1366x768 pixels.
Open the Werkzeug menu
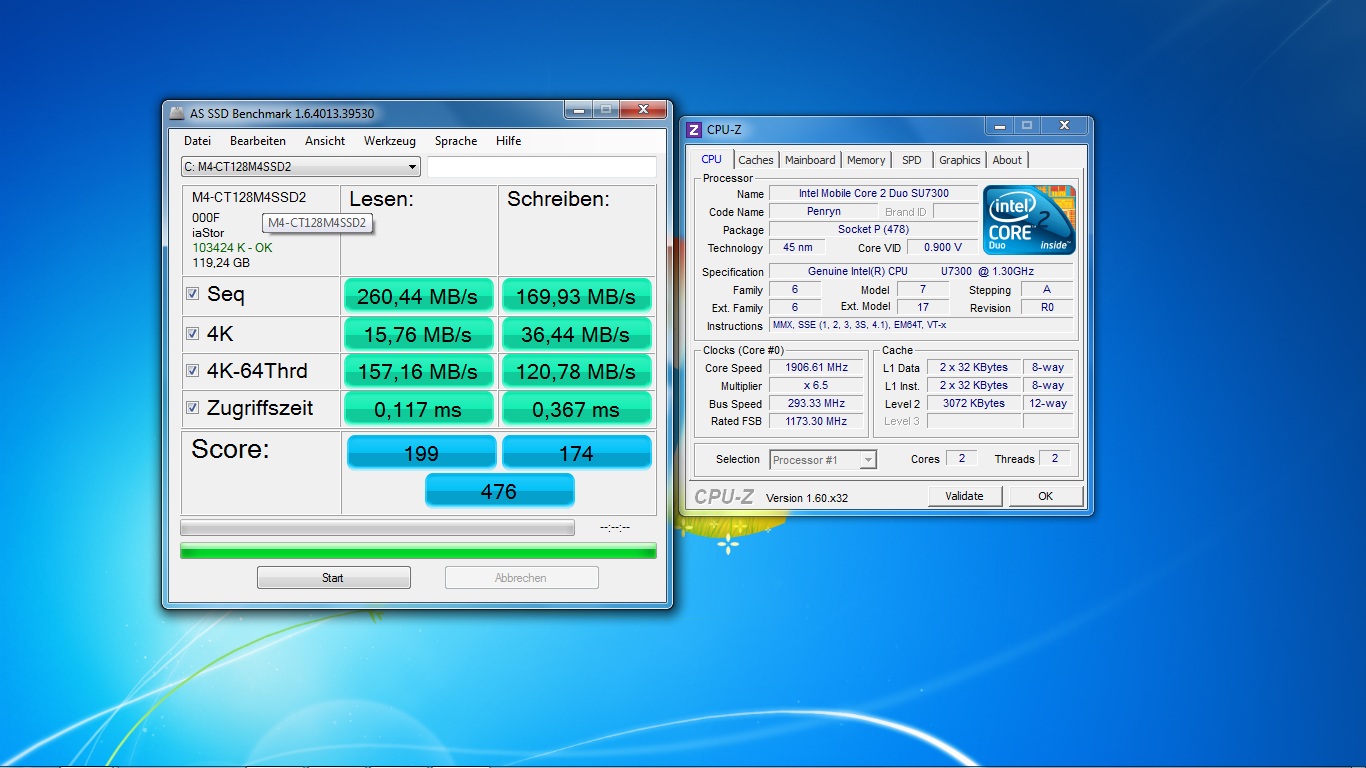pyautogui.click(x=390, y=141)
